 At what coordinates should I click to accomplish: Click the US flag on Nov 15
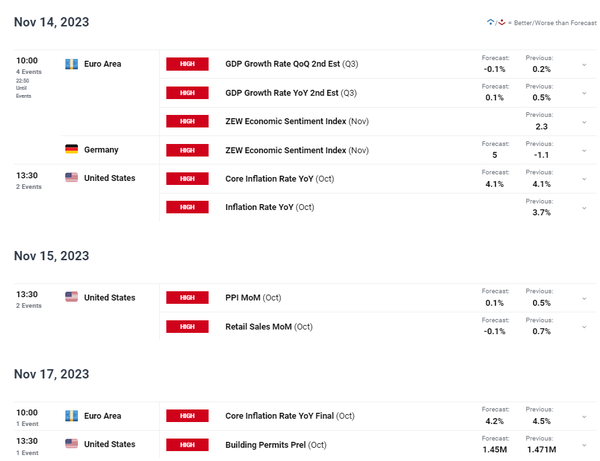pyautogui.click(x=71, y=297)
